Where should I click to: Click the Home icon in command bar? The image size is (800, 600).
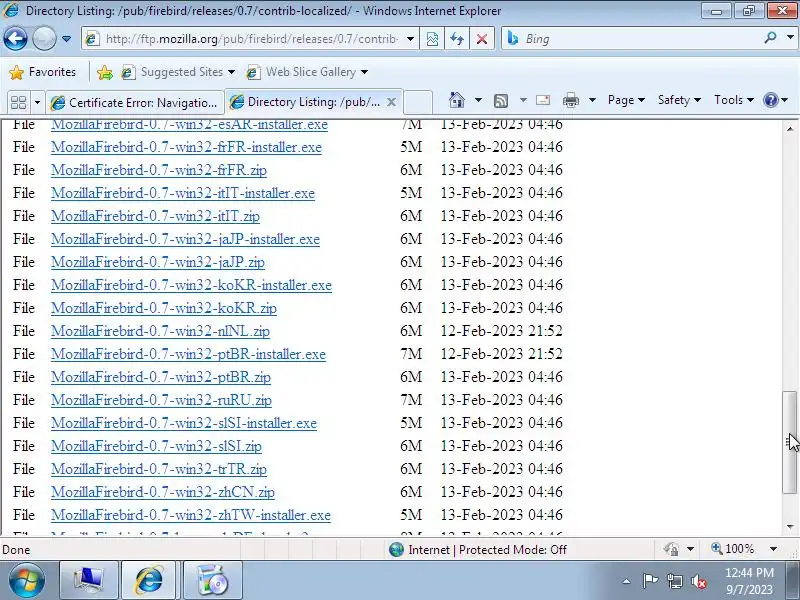click(x=457, y=100)
